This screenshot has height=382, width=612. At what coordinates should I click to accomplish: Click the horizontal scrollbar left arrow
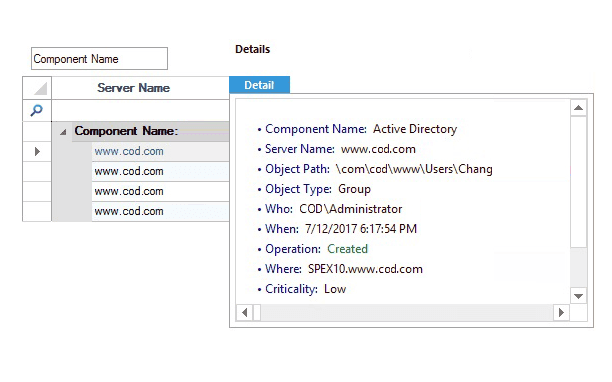pos(245,313)
